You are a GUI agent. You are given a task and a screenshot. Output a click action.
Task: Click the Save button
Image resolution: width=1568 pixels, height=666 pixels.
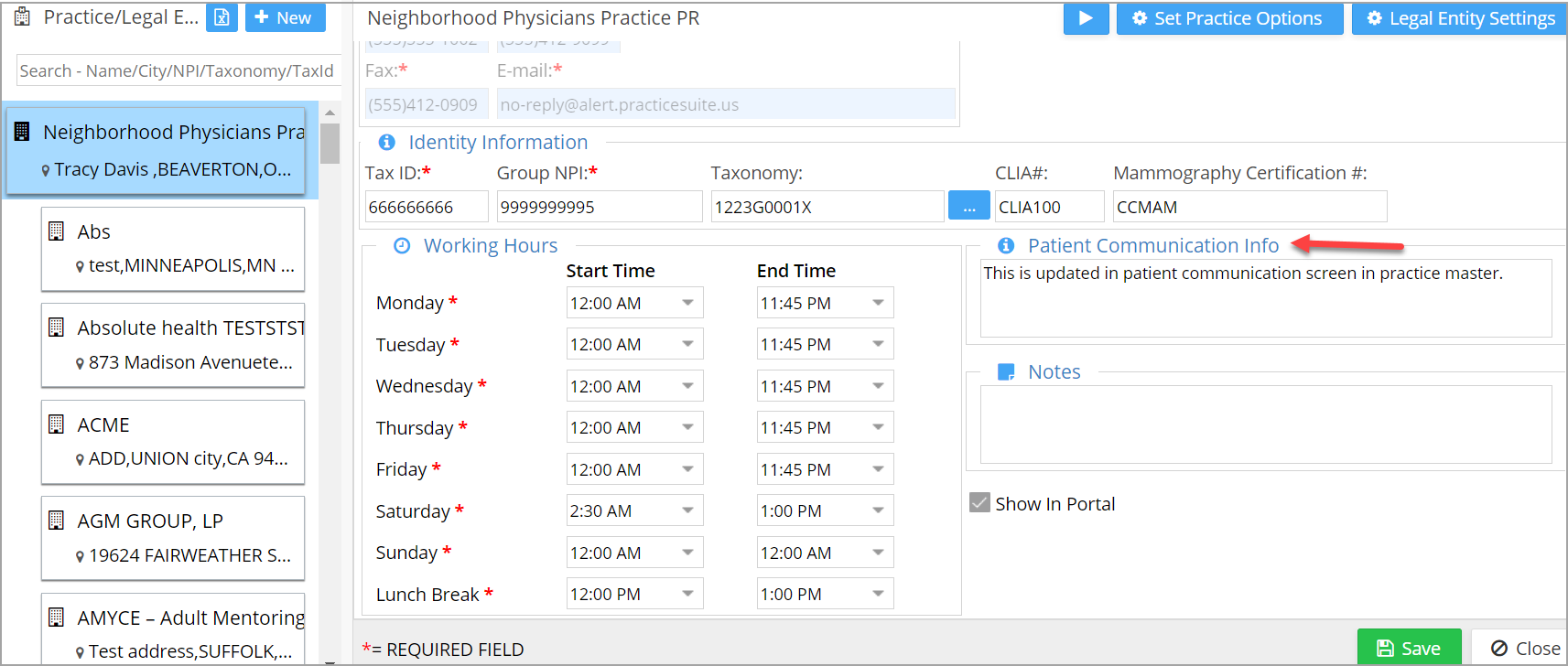tap(1409, 648)
